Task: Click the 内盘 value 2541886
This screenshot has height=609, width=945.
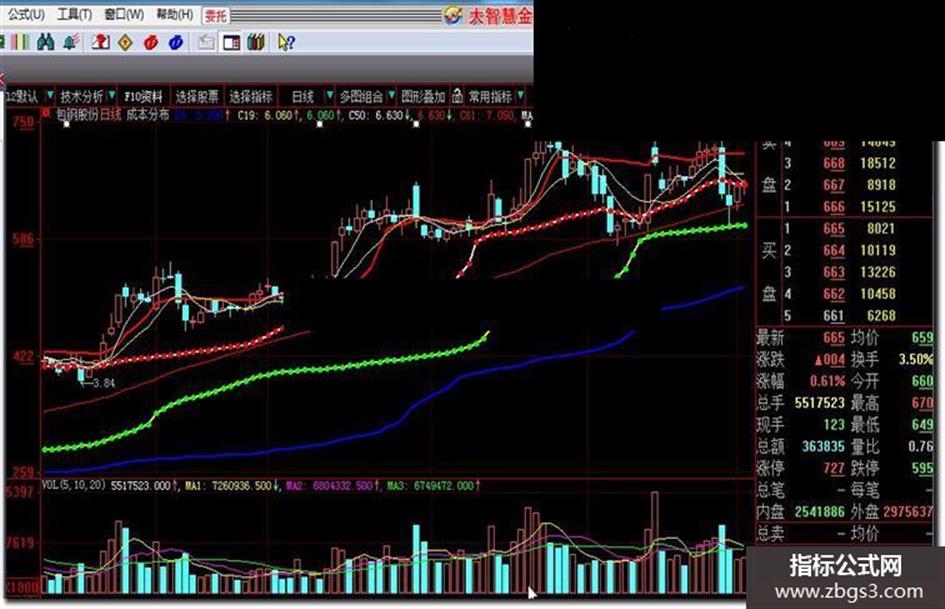Action: 820,512
